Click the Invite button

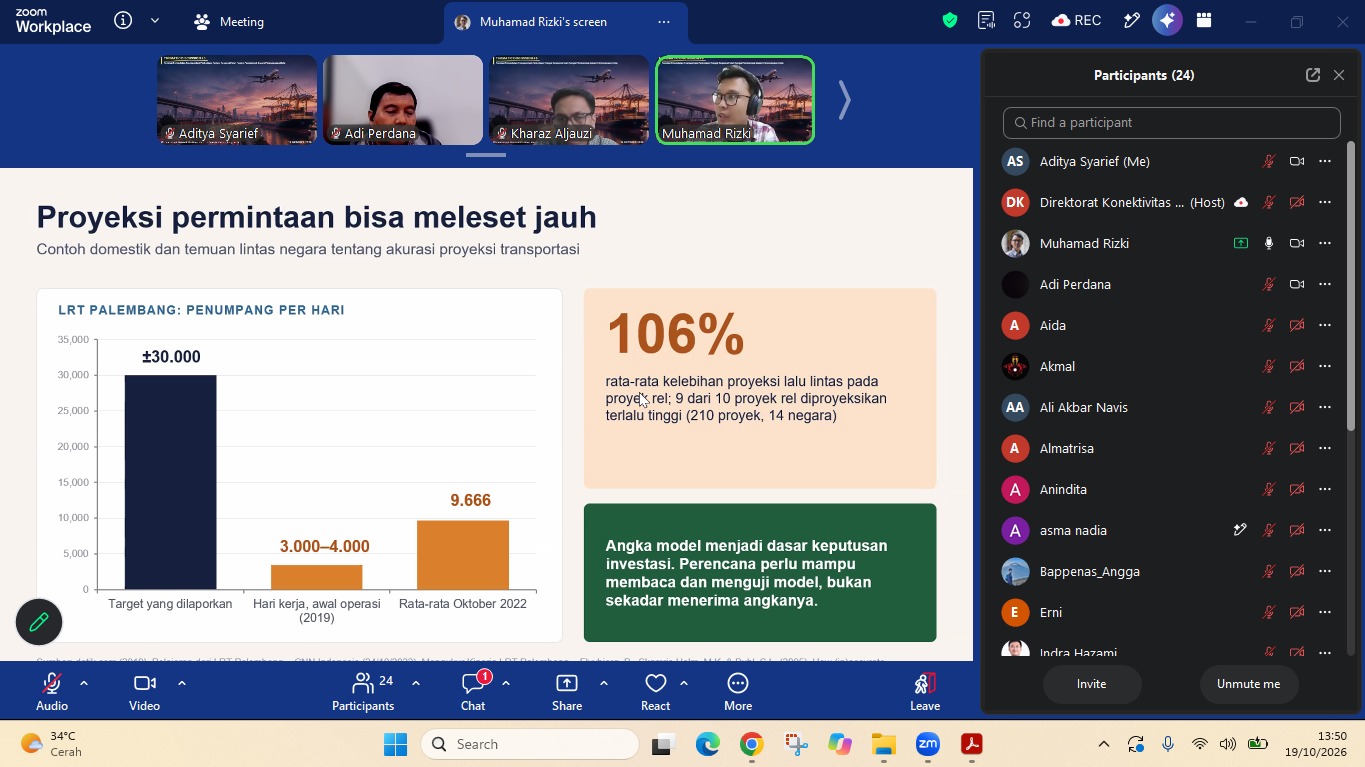tap(1091, 684)
